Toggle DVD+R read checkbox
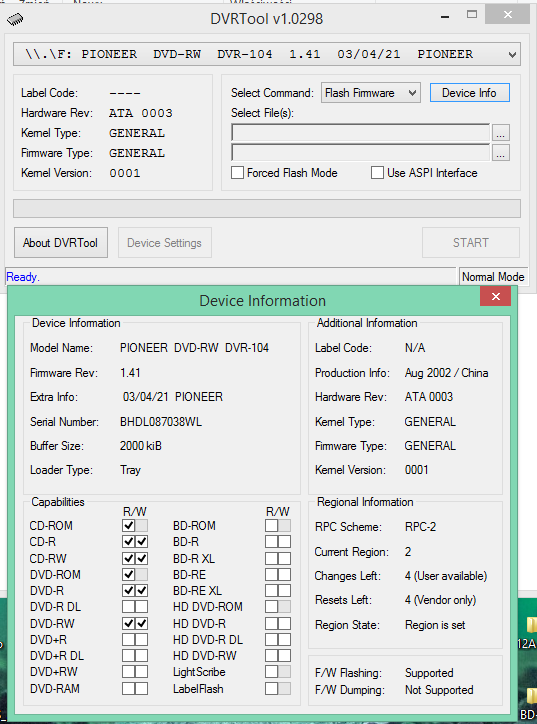The image size is (537, 724). [128, 640]
